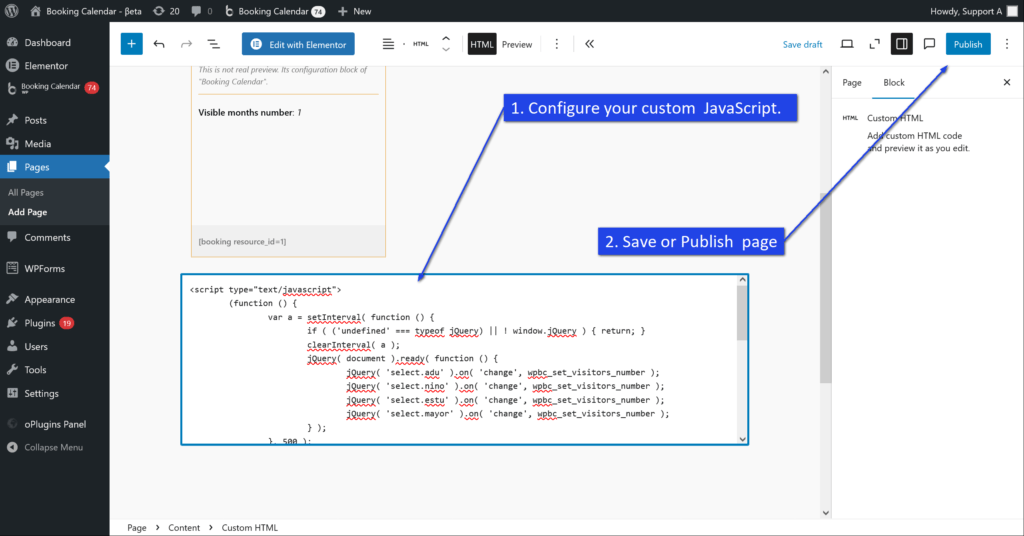Image resolution: width=1024 pixels, height=536 pixels.
Task: Click inside the custom HTML code area
Action: coord(460,360)
